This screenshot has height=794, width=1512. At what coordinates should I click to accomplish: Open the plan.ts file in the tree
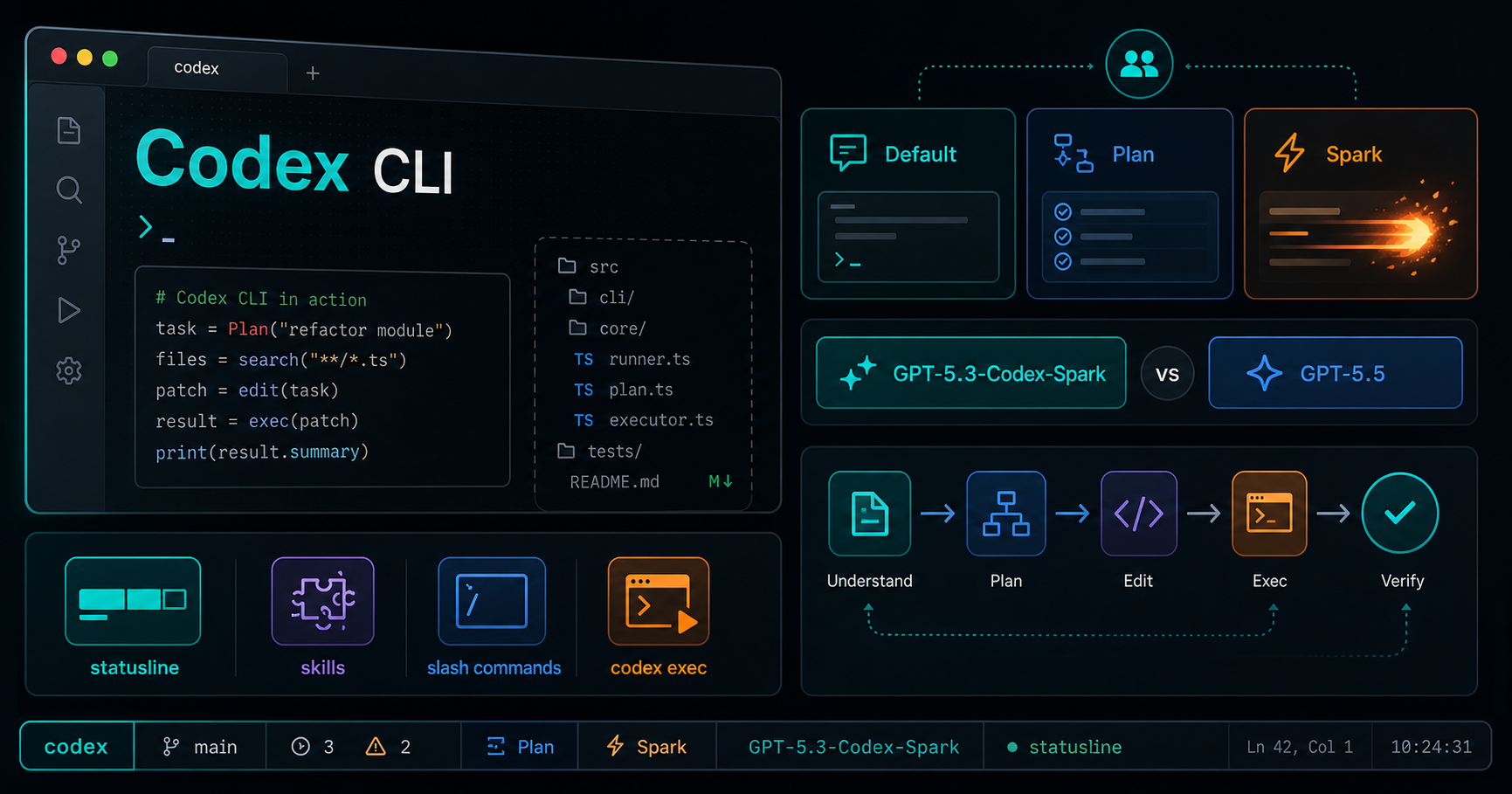tap(641, 390)
